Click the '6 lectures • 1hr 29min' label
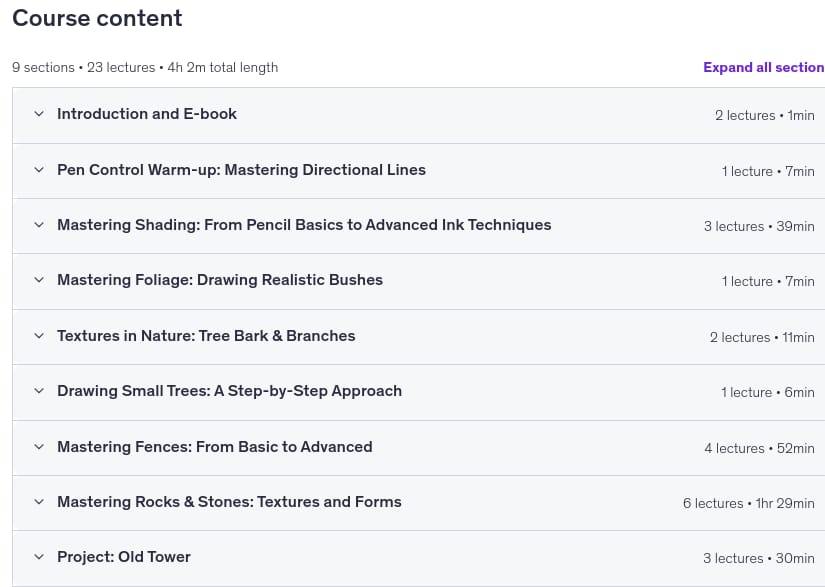 [x=749, y=503]
